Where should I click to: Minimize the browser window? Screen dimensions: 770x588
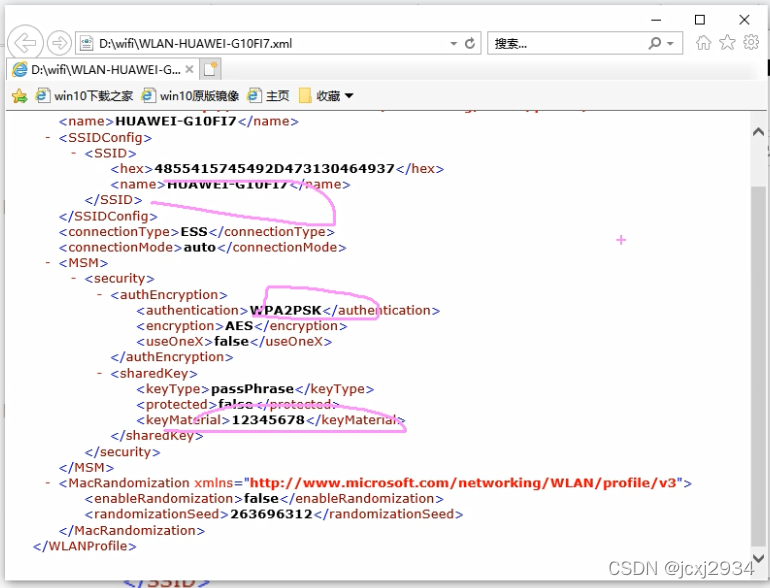656,20
